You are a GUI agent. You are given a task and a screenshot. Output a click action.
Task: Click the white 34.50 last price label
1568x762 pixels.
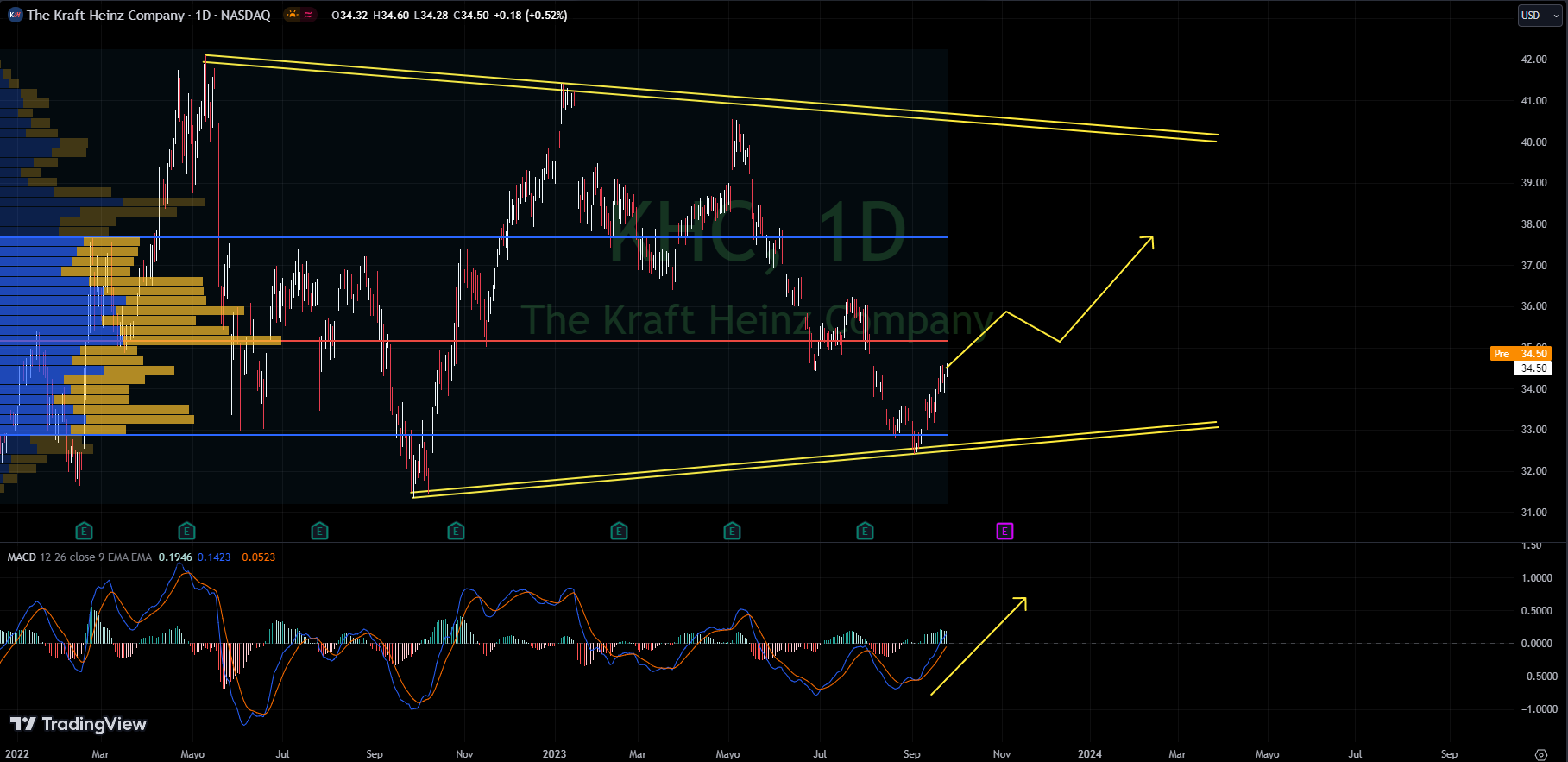click(x=1533, y=368)
